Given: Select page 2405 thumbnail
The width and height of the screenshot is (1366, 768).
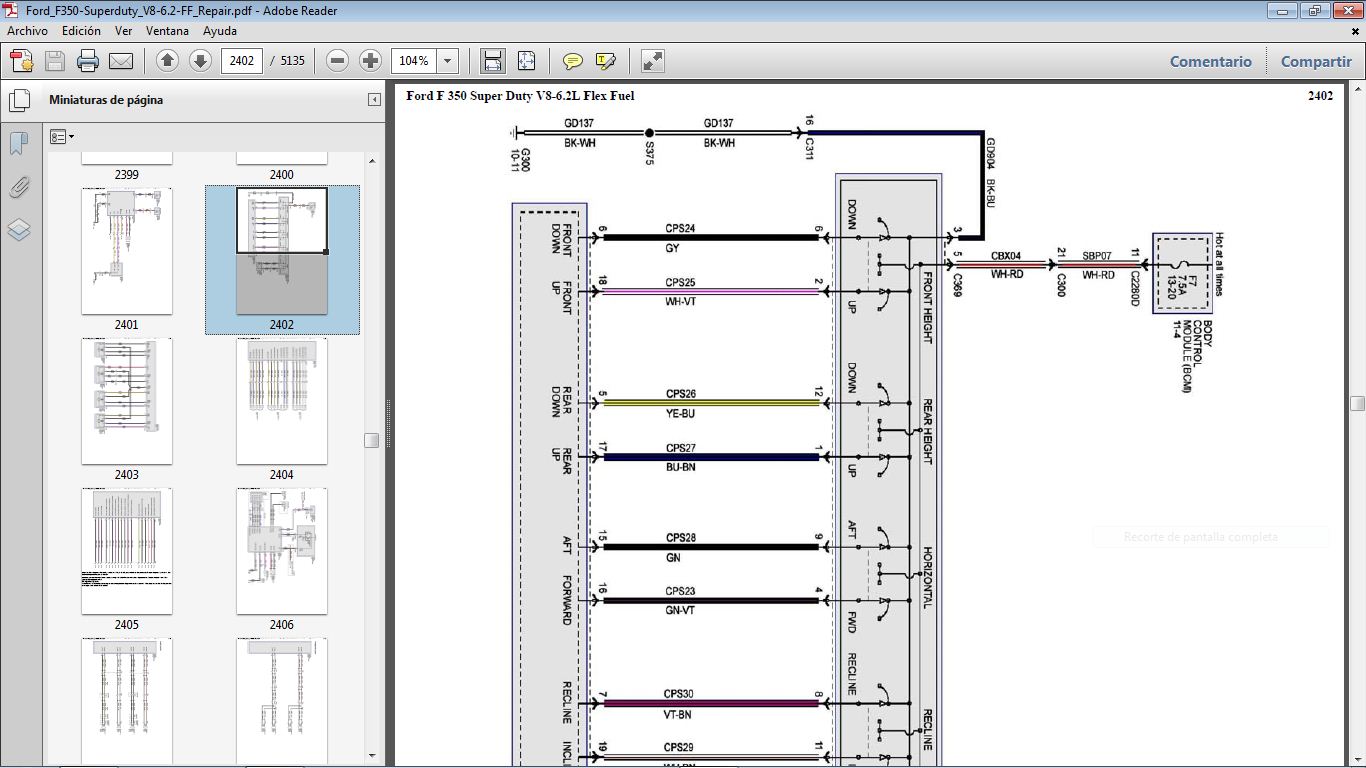Looking at the screenshot, I should coord(127,551).
